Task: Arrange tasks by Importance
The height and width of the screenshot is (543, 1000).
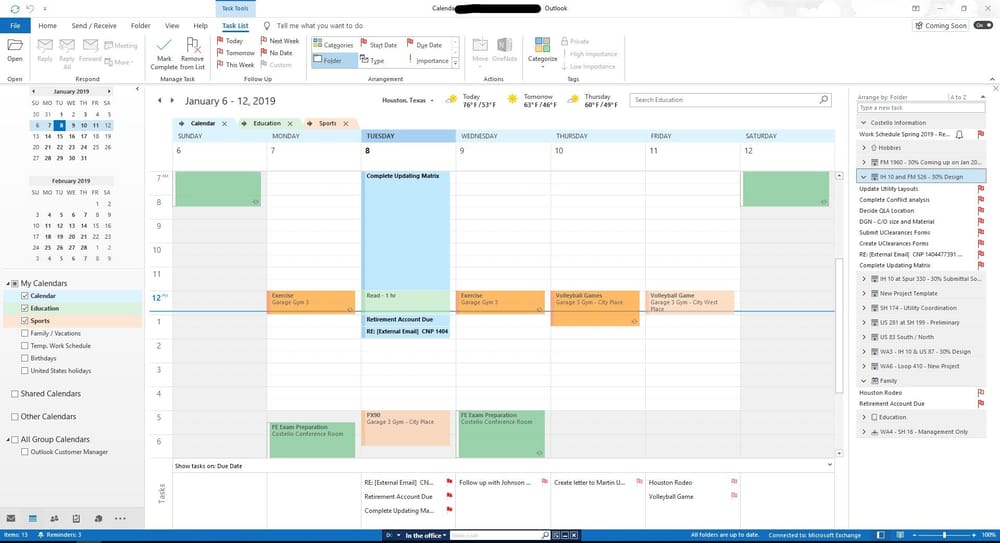Action: (429, 61)
